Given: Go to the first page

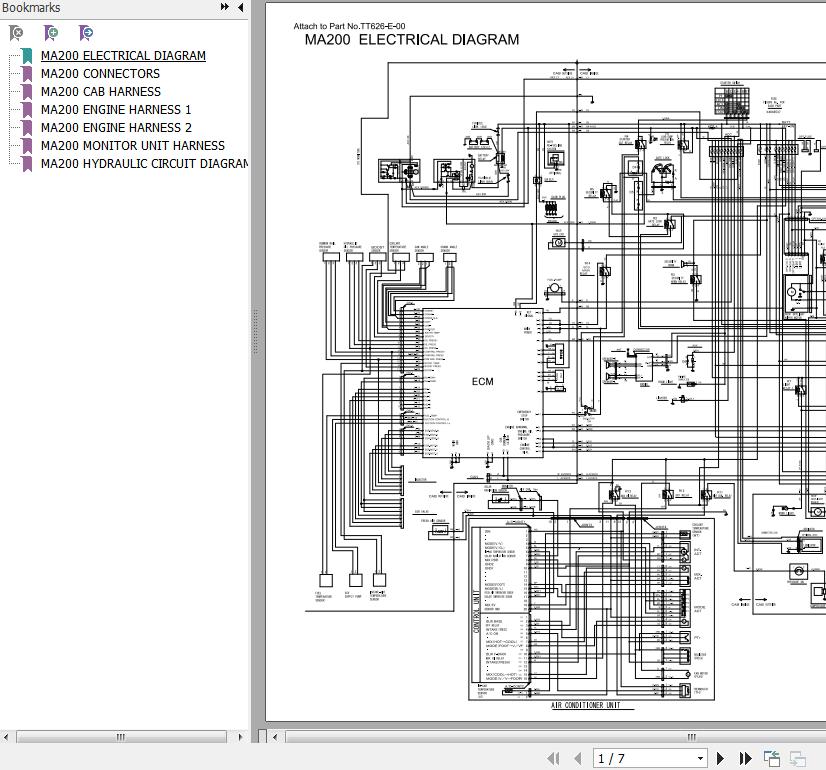Looking at the screenshot, I should [553, 758].
